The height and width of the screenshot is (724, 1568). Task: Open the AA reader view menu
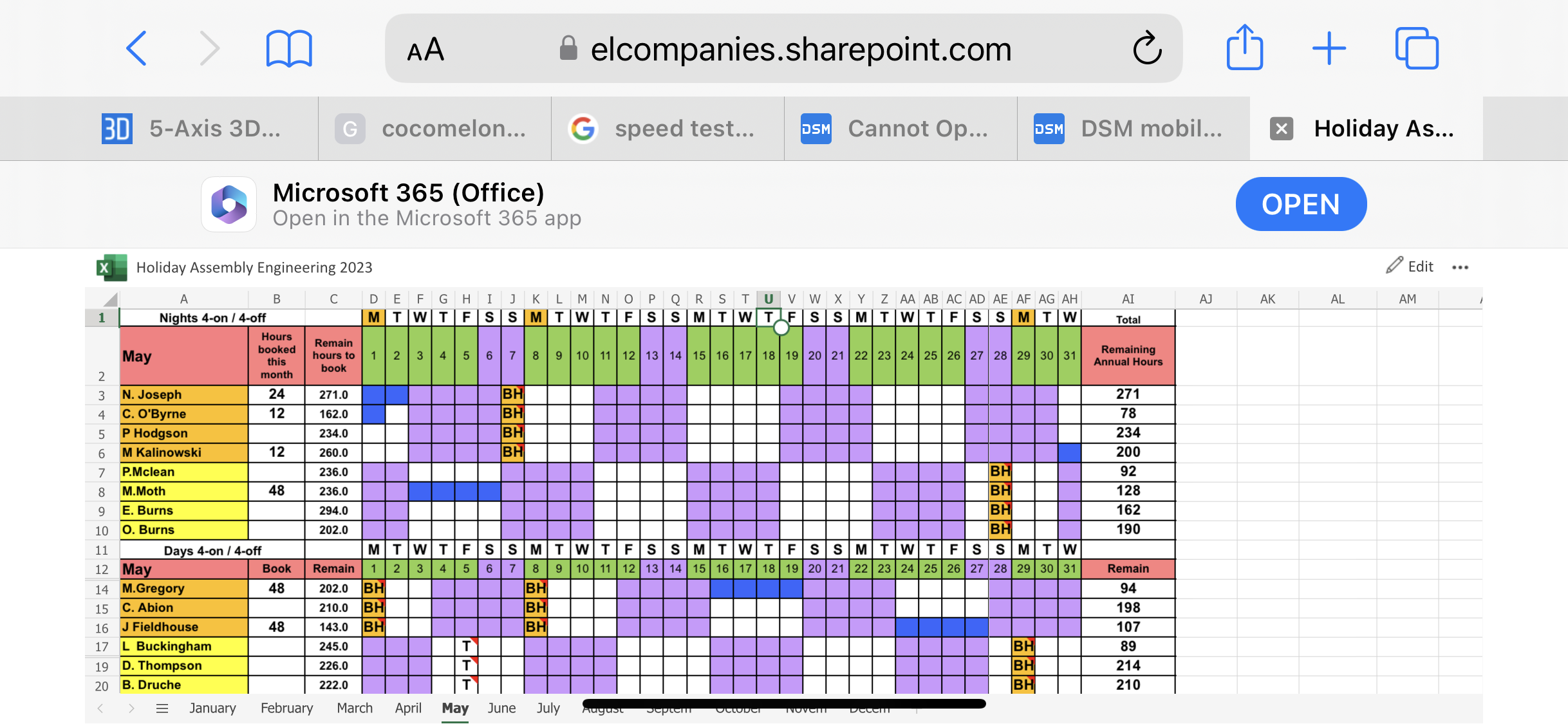pyautogui.click(x=425, y=50)
